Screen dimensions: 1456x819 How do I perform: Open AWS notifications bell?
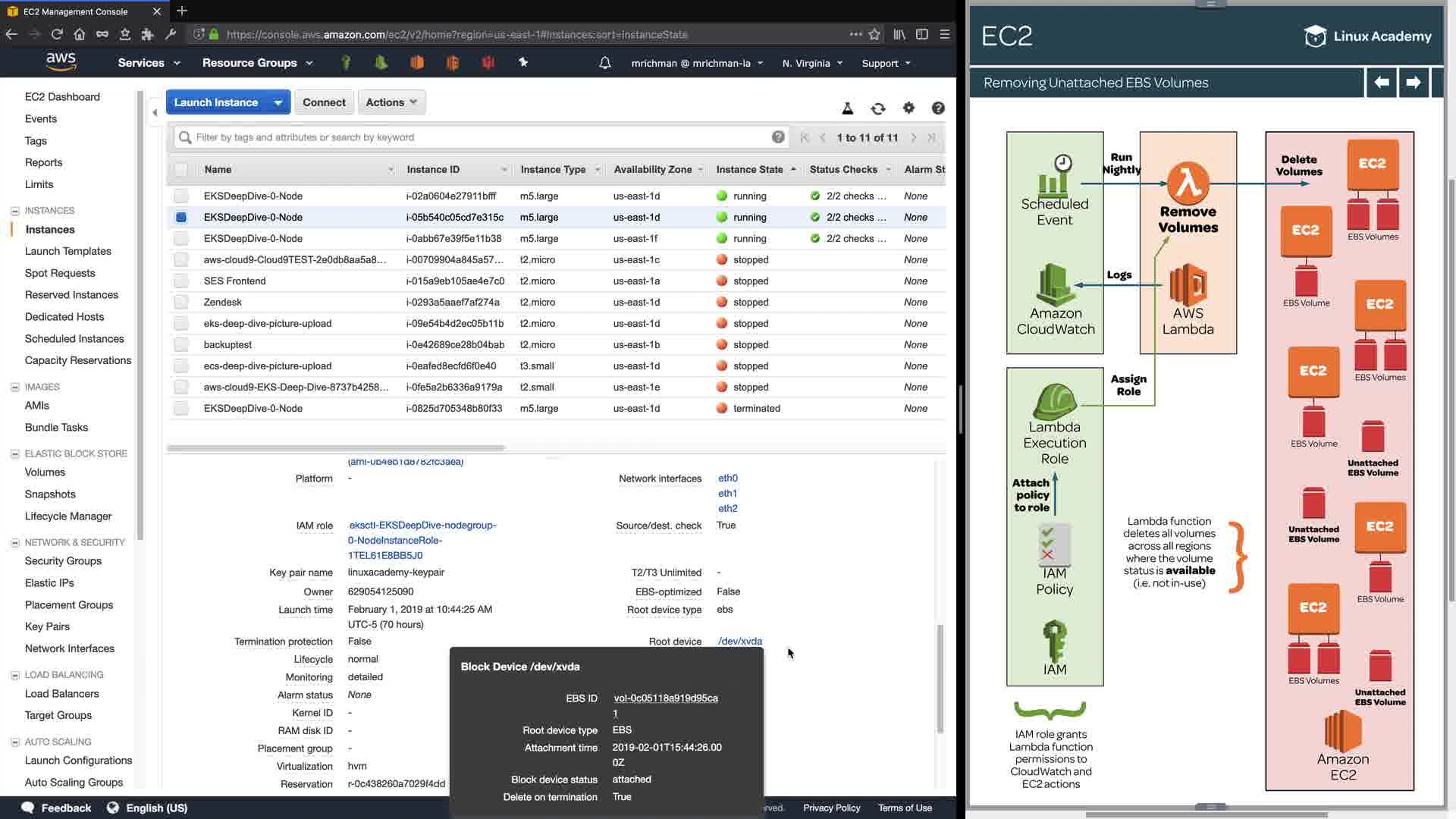click(x=604, y=63)
